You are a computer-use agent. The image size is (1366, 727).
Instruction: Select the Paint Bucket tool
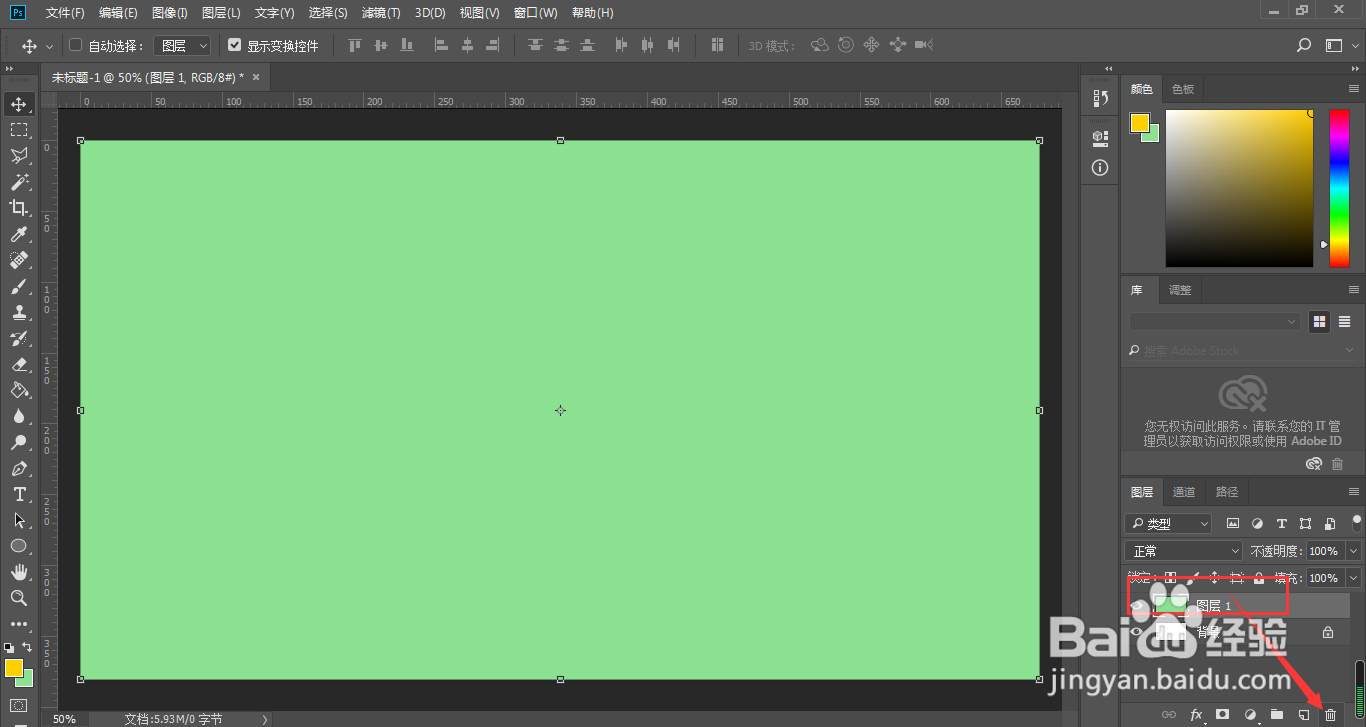click(x=19, y=390)
